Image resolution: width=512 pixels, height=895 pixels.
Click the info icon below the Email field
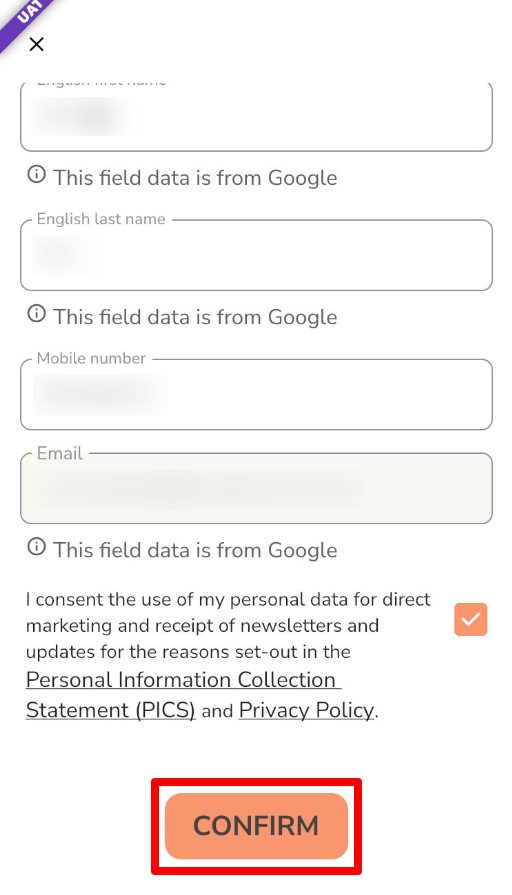37,546
